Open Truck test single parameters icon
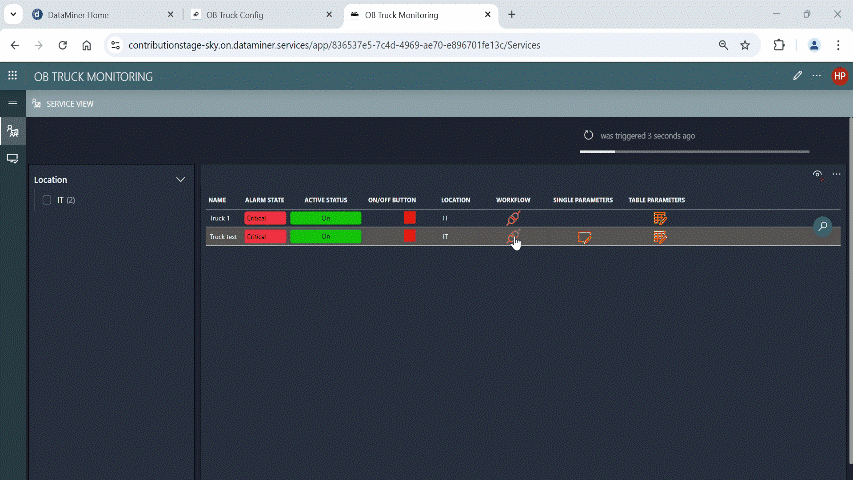853x480 pixels. tap(584, 237)
